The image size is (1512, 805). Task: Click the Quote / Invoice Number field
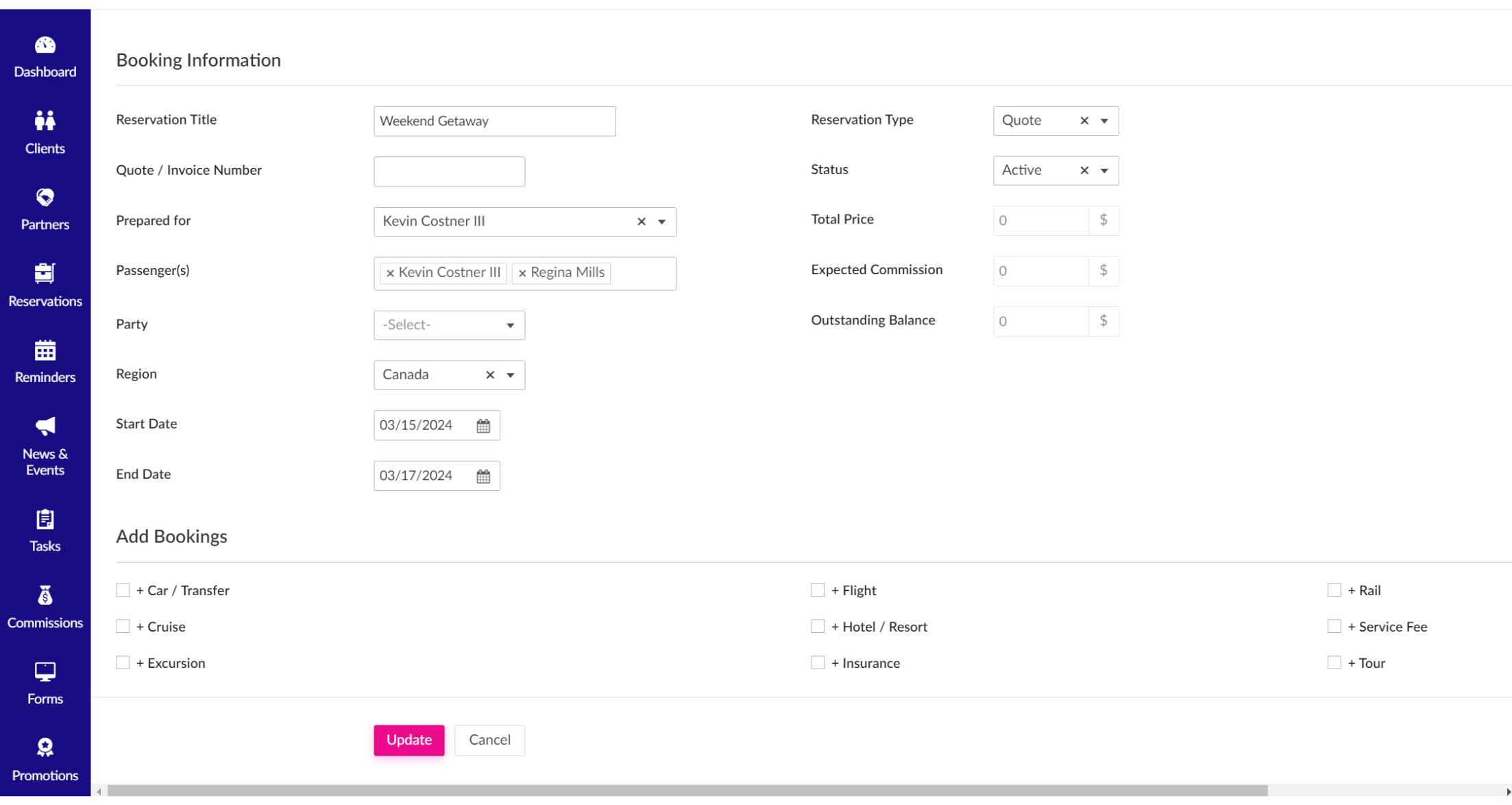[449, 171]
